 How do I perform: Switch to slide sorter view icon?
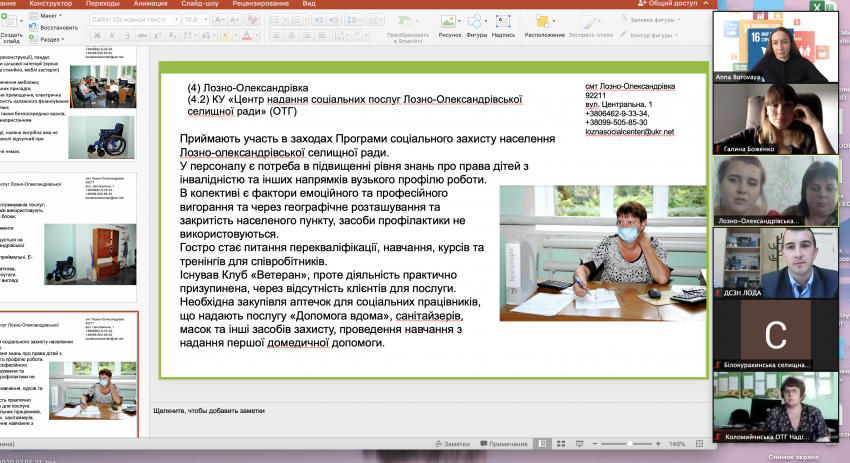click(561, 443)
